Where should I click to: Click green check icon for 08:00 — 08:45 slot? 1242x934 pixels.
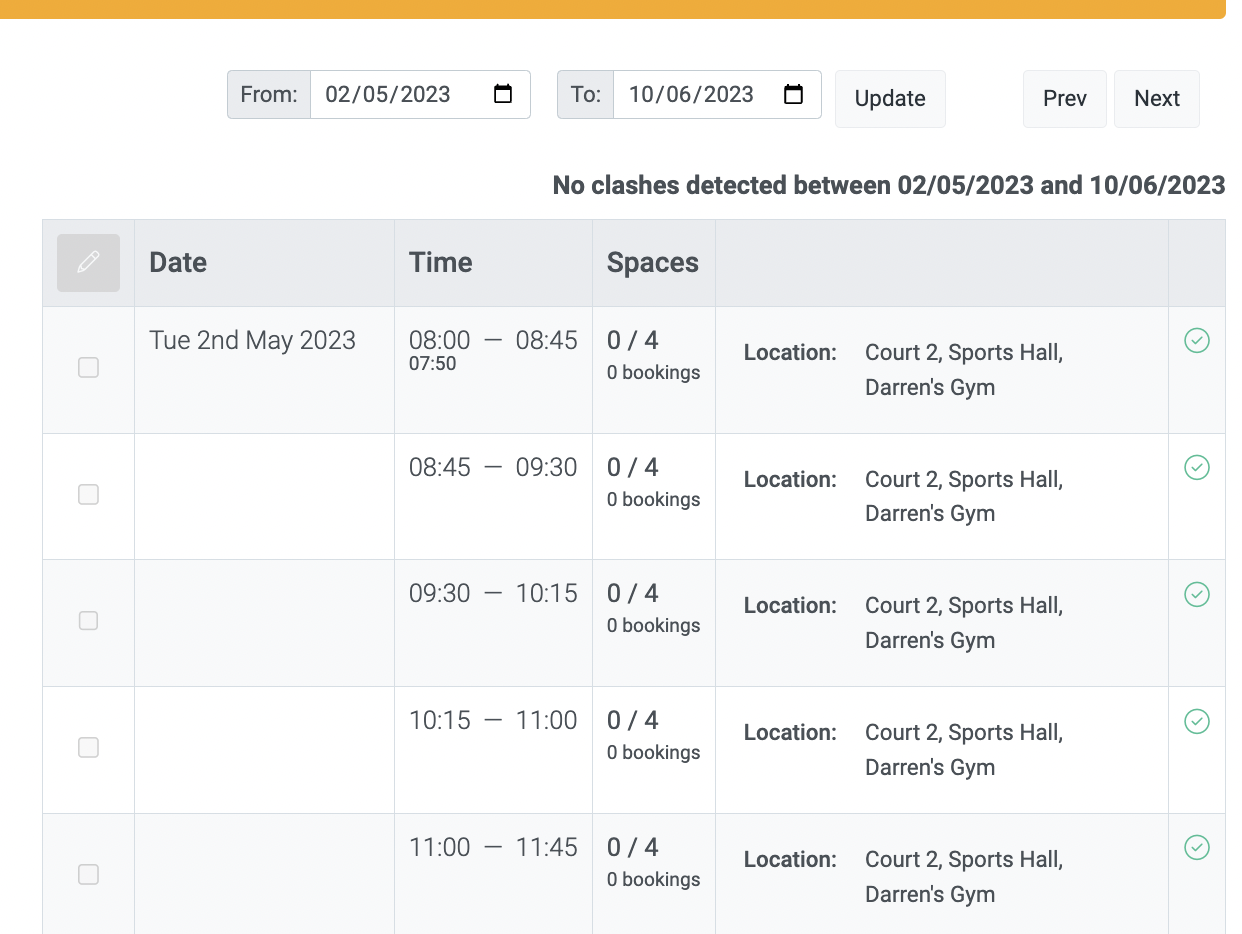point(1197,341)
